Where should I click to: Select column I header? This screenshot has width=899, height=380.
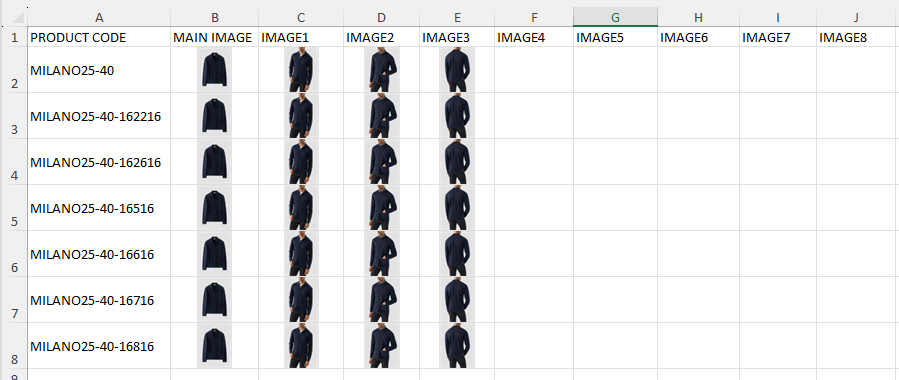[778, 18]
